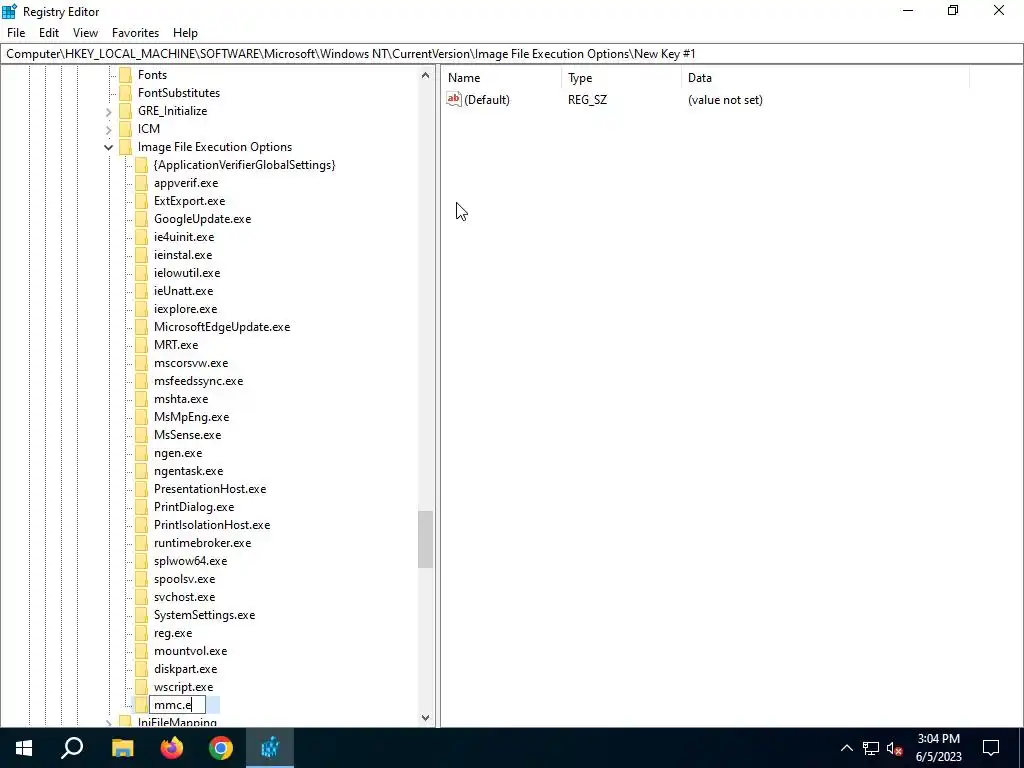Click Image File Execution Options folder icon
This screenshot has width=1024, height=768.
125,147
